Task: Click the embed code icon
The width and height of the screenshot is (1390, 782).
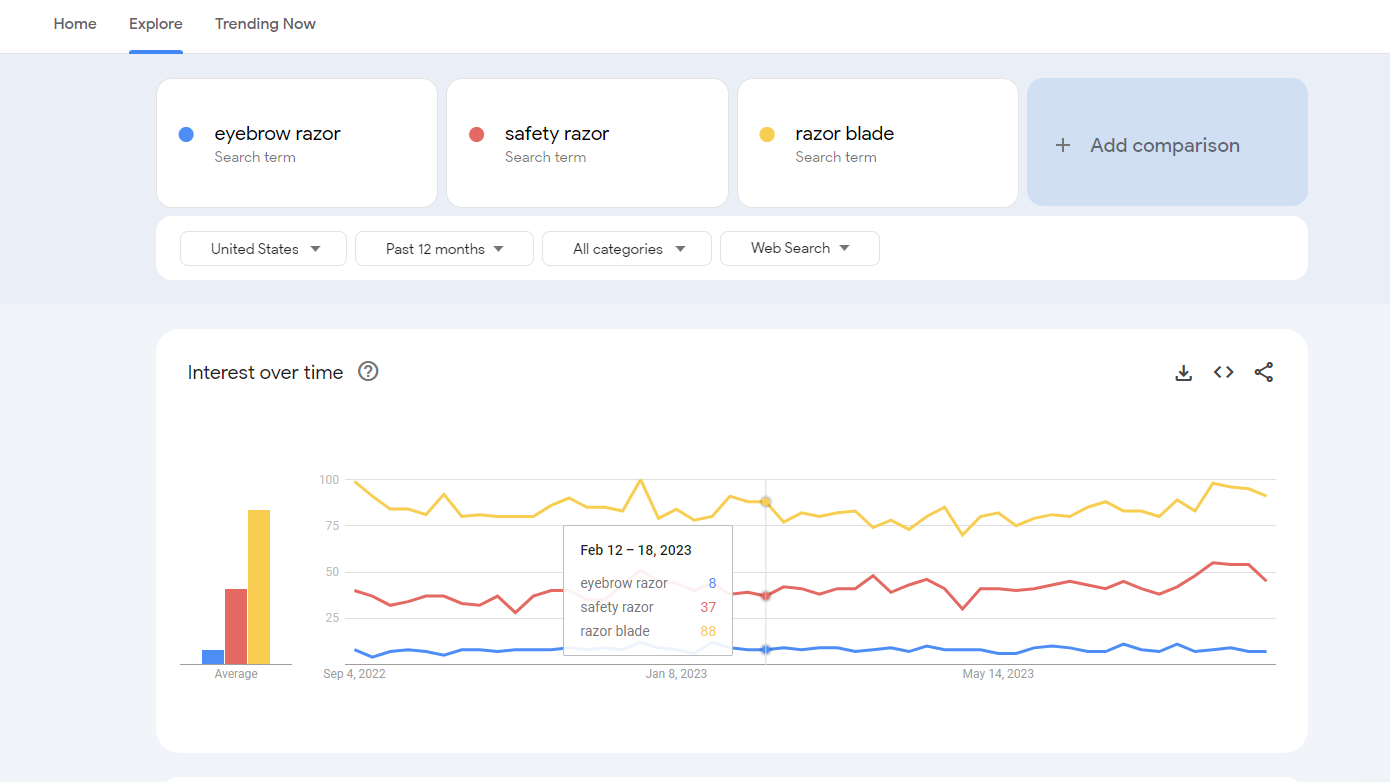Action: (x=1223, y=372)
